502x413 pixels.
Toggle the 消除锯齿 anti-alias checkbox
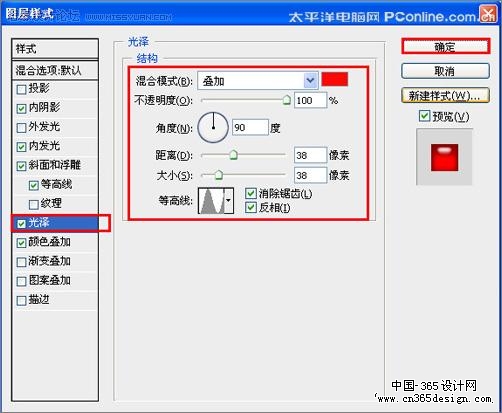coord(250,194)
